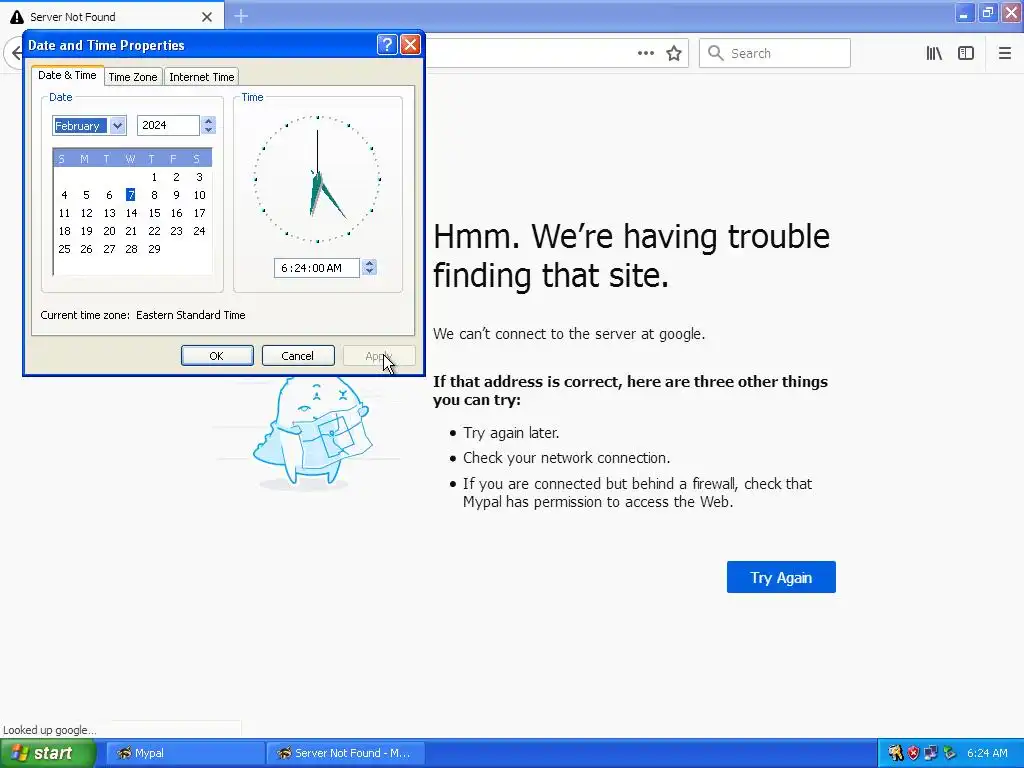Select February 10 in the calendar

199,195
